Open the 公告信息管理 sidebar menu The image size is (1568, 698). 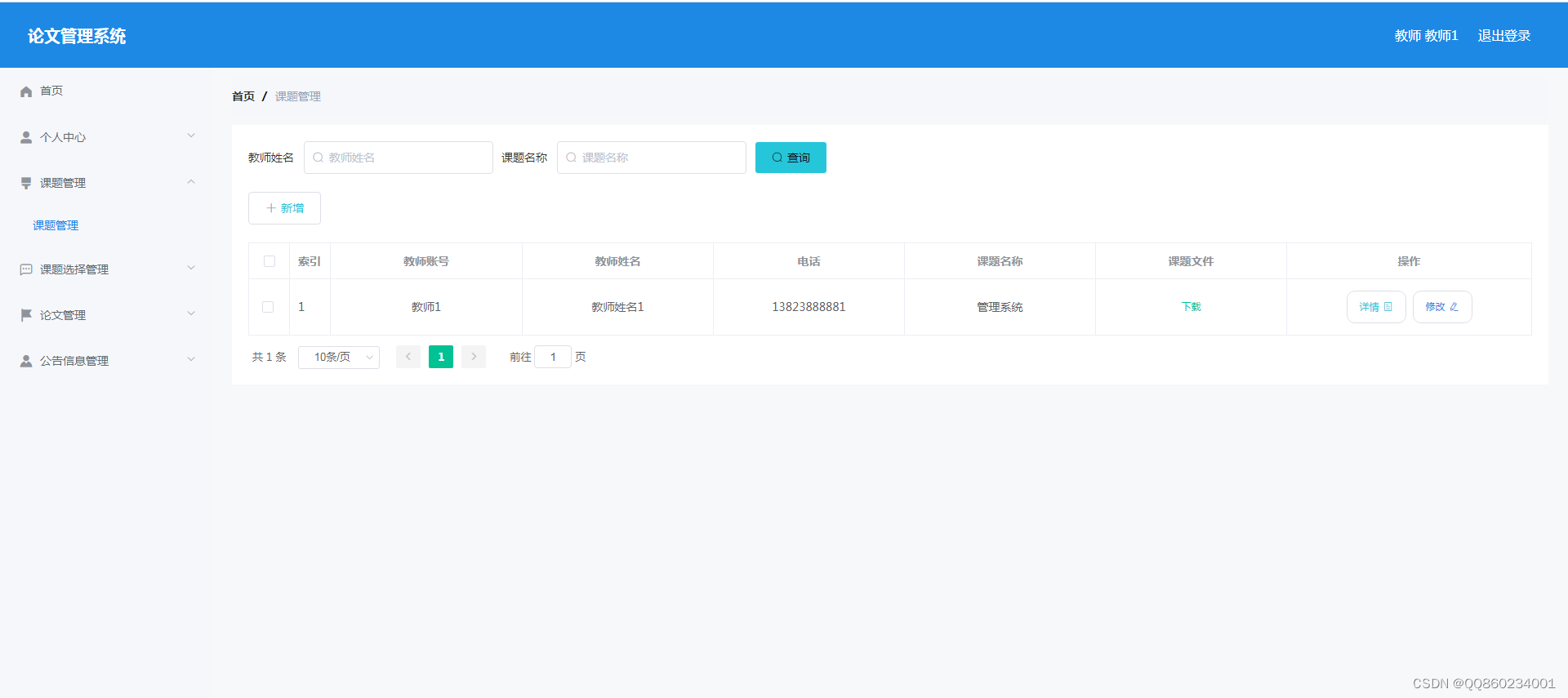click(106, 361)
